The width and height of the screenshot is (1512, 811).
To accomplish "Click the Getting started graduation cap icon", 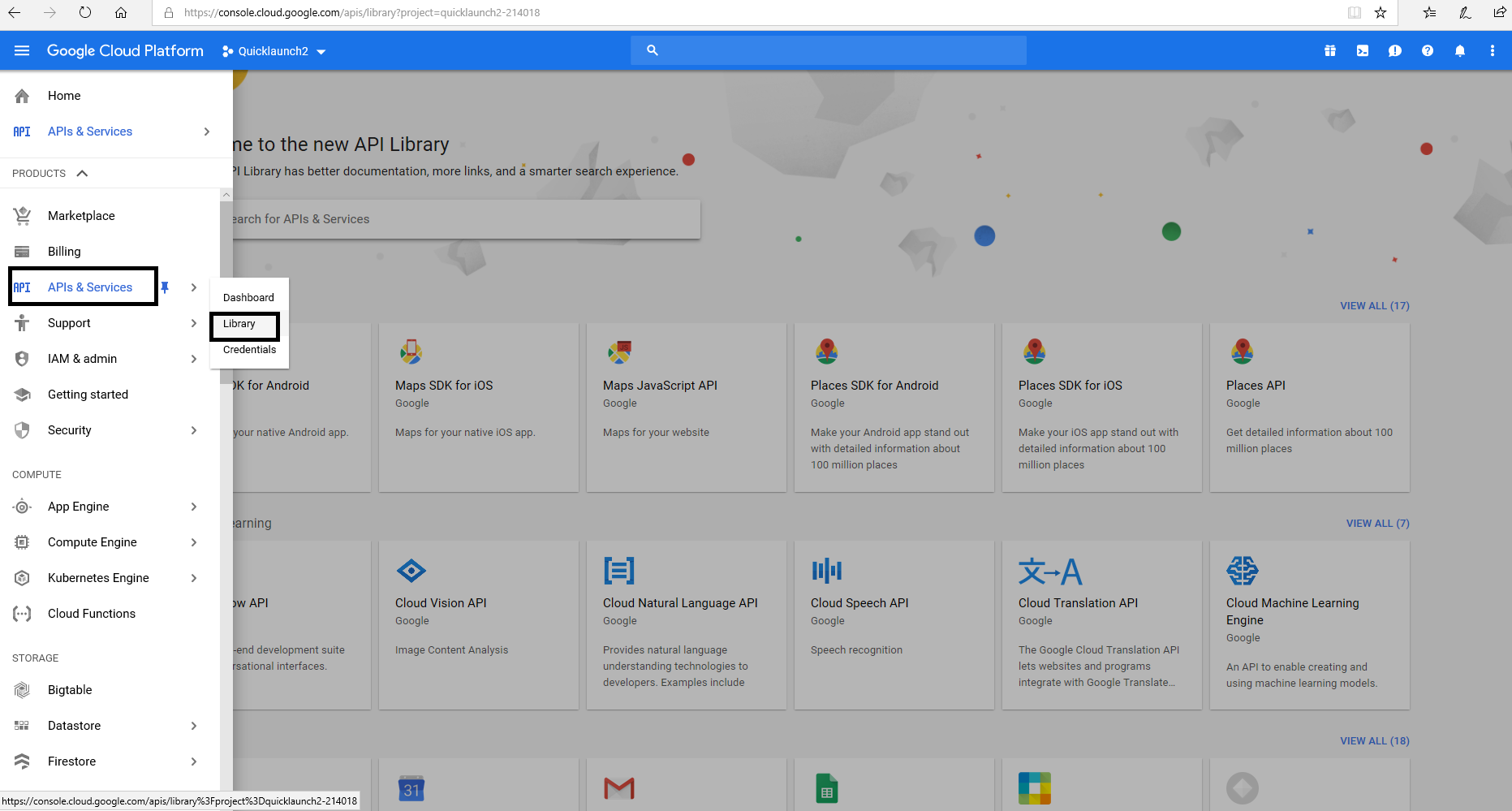I will (x=22, y=395).
